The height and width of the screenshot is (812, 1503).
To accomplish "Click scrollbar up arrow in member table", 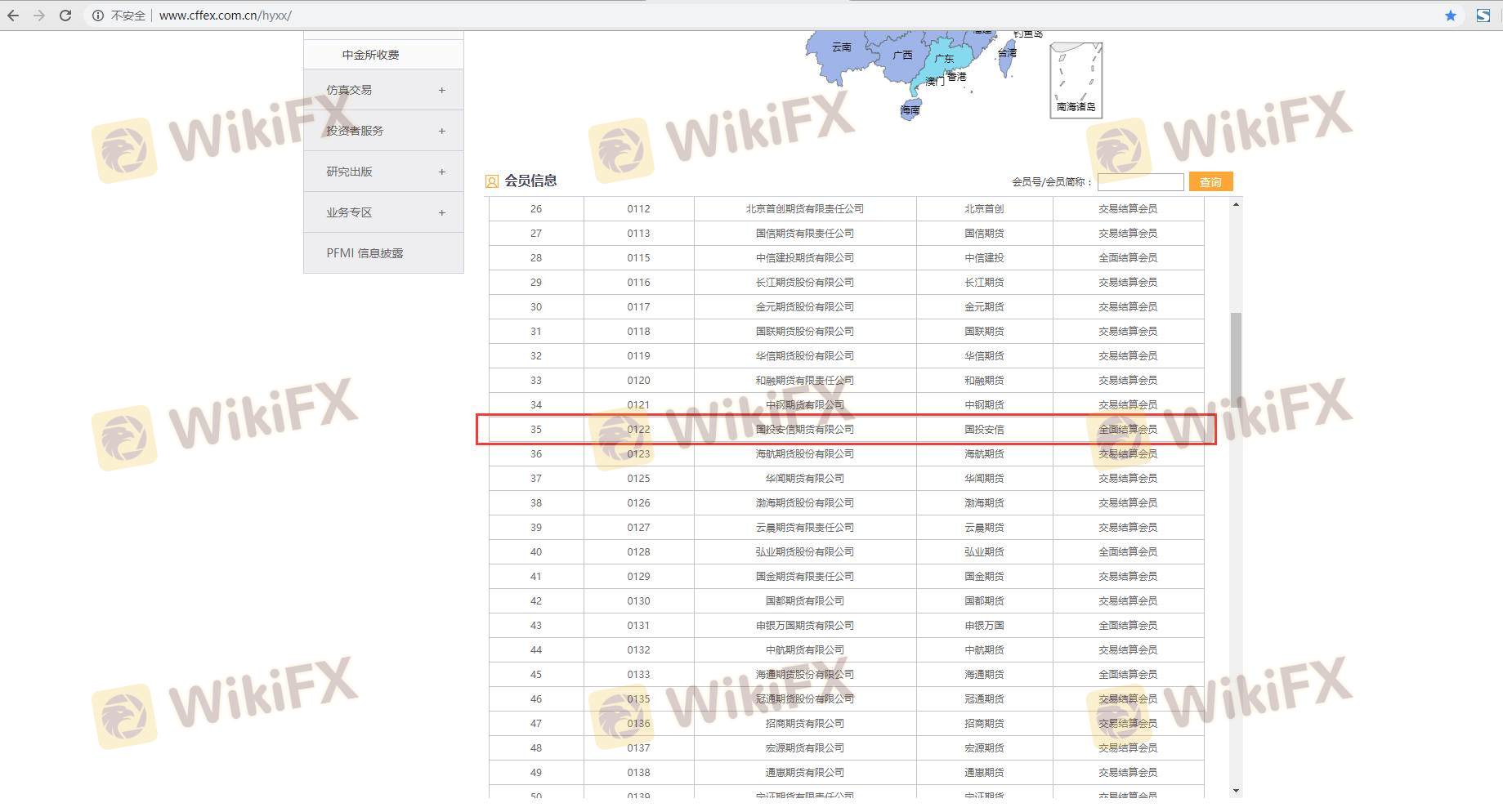I will click(x=1236, y=204).
